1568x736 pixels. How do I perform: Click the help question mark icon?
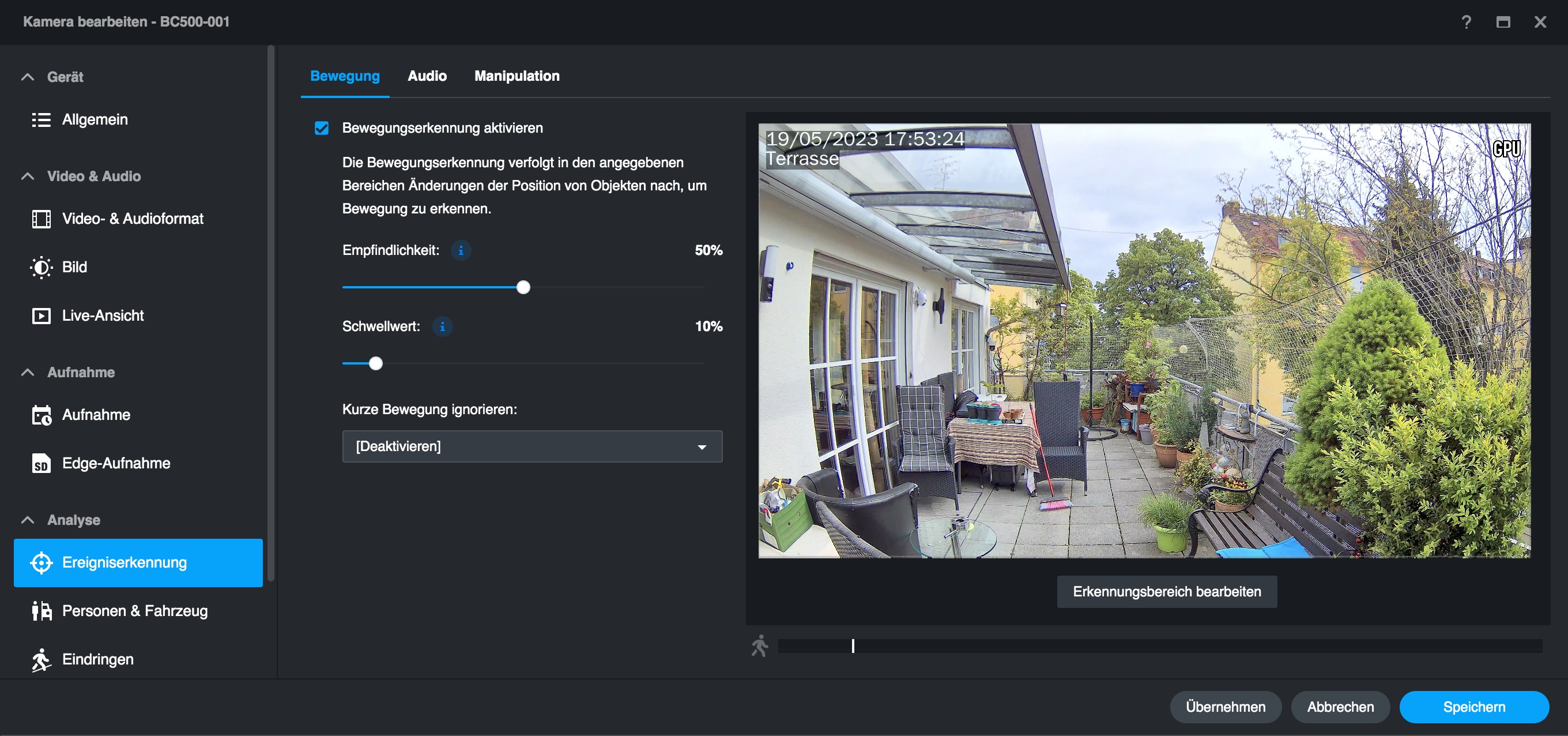coord(1467,22)
